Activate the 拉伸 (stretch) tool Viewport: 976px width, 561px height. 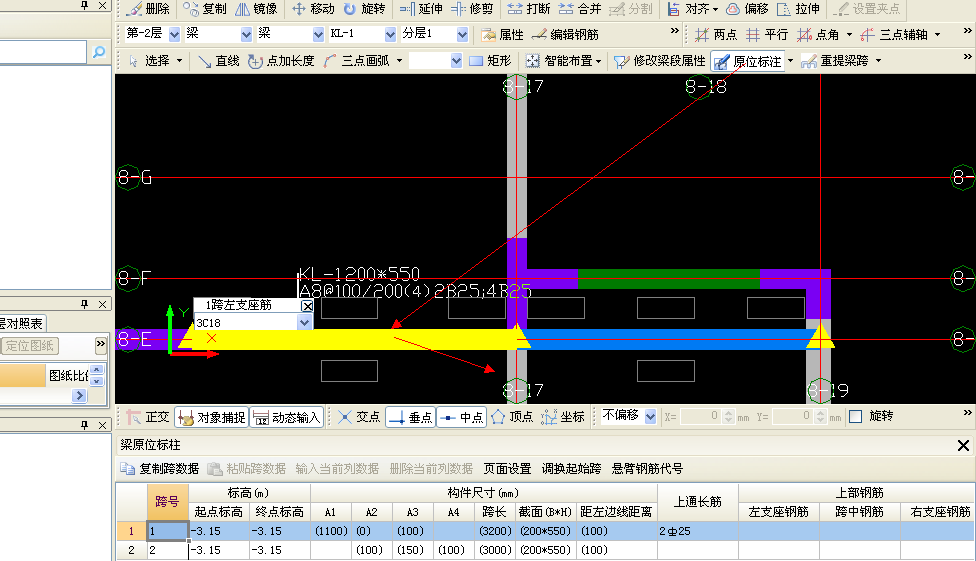(799, 9)
